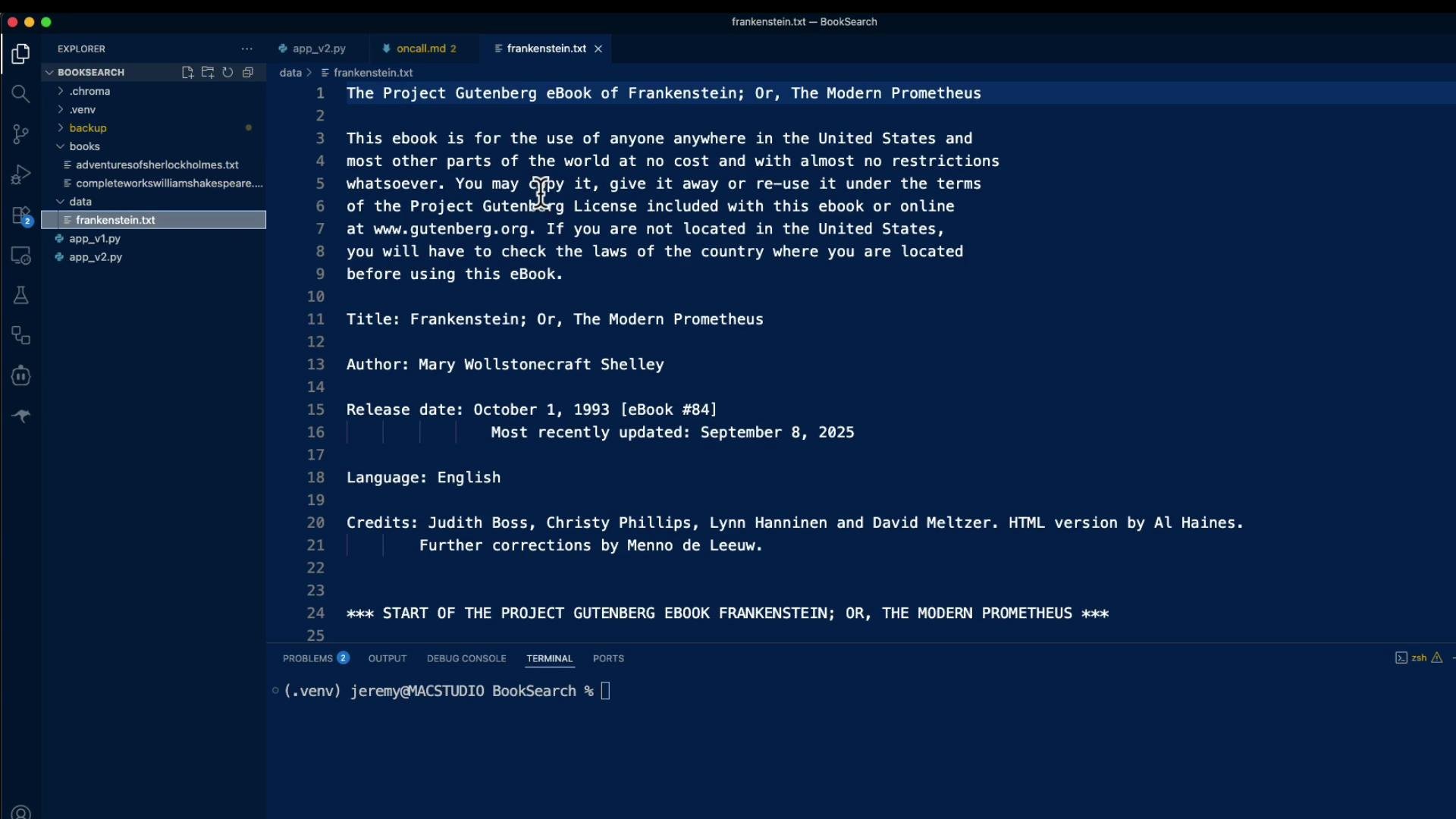Screen dimensions: 1456x819
Task: Click line number 24 in gutter
Action: [315, 613]
